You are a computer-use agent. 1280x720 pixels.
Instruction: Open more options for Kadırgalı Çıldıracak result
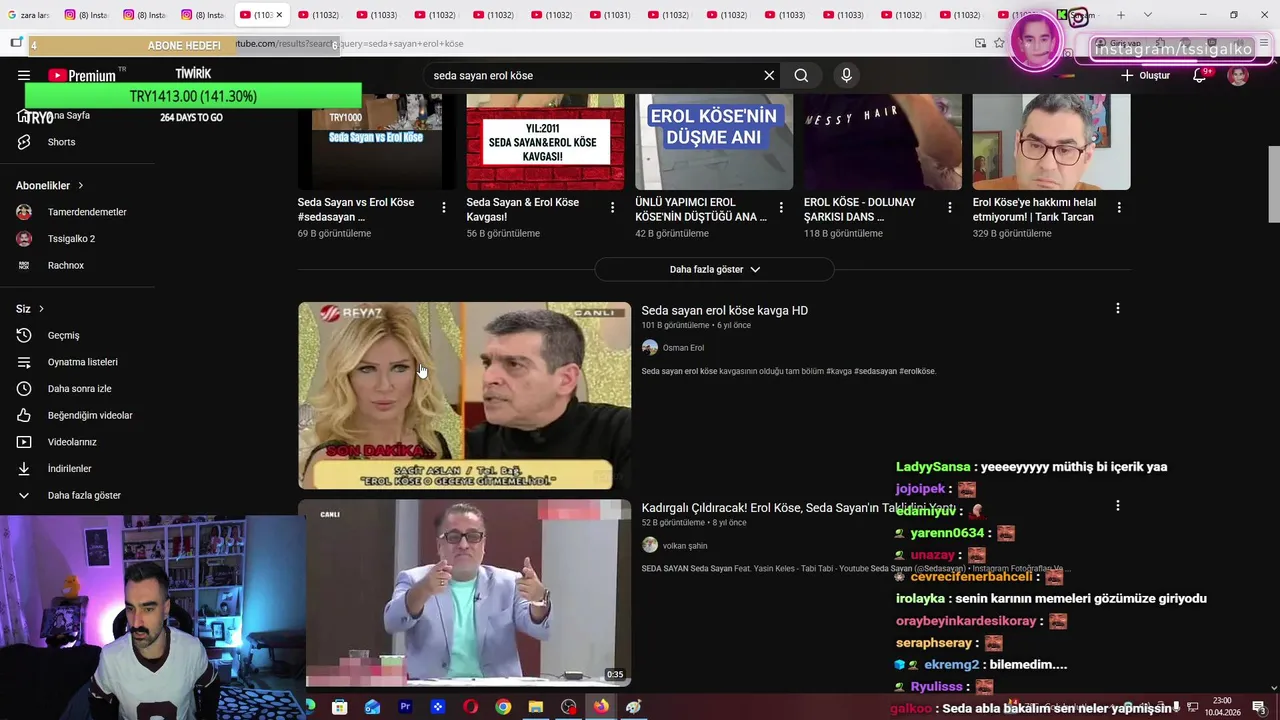coord(1118,506)
